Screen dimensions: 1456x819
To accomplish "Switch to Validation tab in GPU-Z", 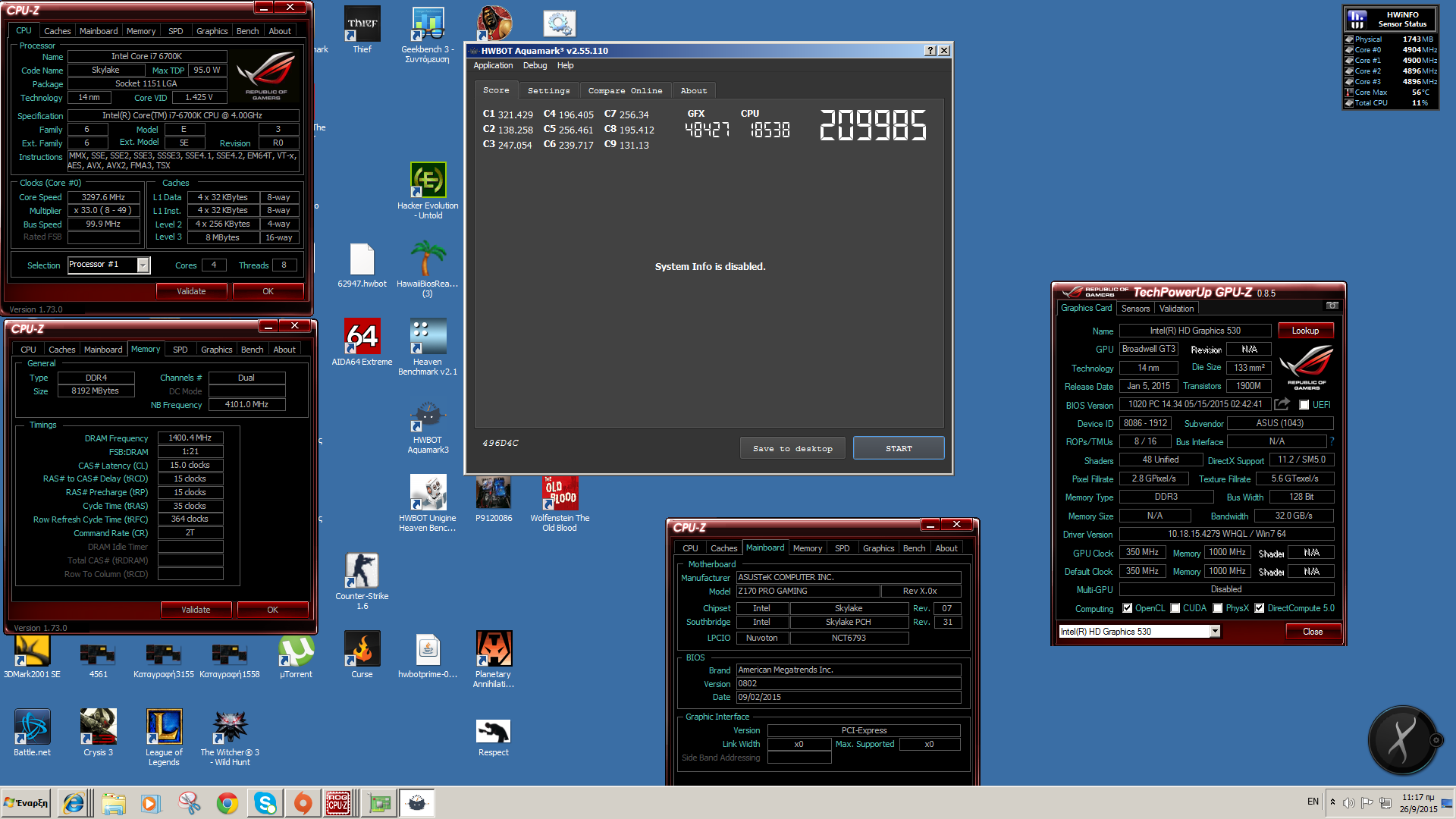I will pos(1176,309).
